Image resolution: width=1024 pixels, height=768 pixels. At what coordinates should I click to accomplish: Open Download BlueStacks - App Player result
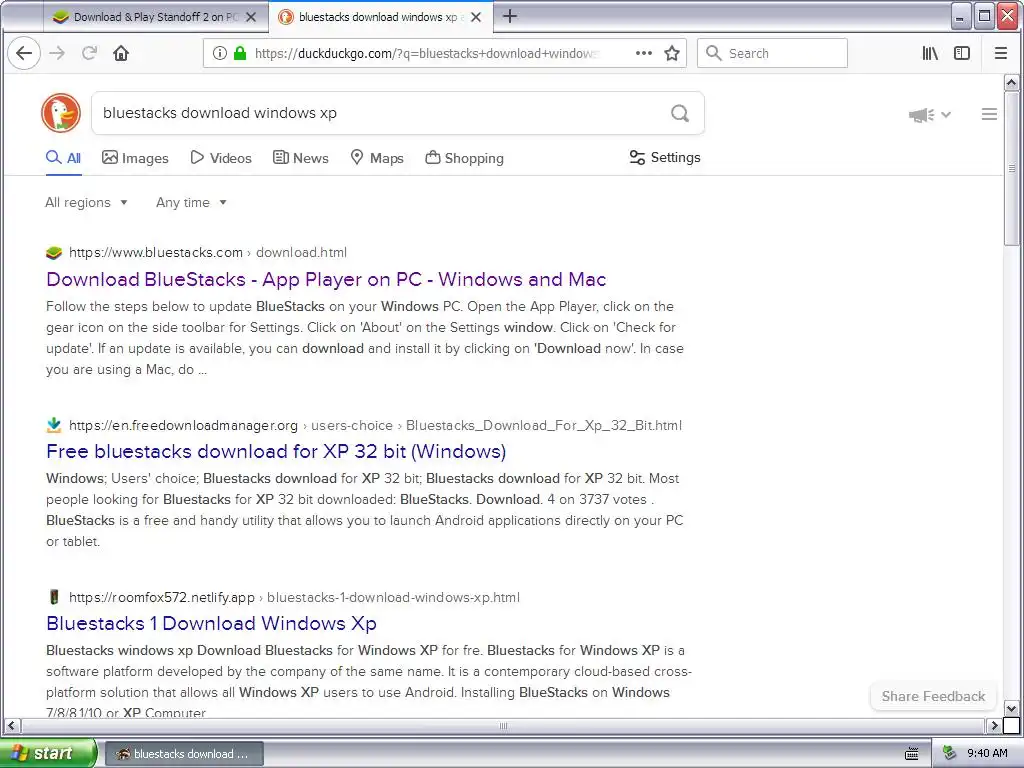[x=326, y=280]
